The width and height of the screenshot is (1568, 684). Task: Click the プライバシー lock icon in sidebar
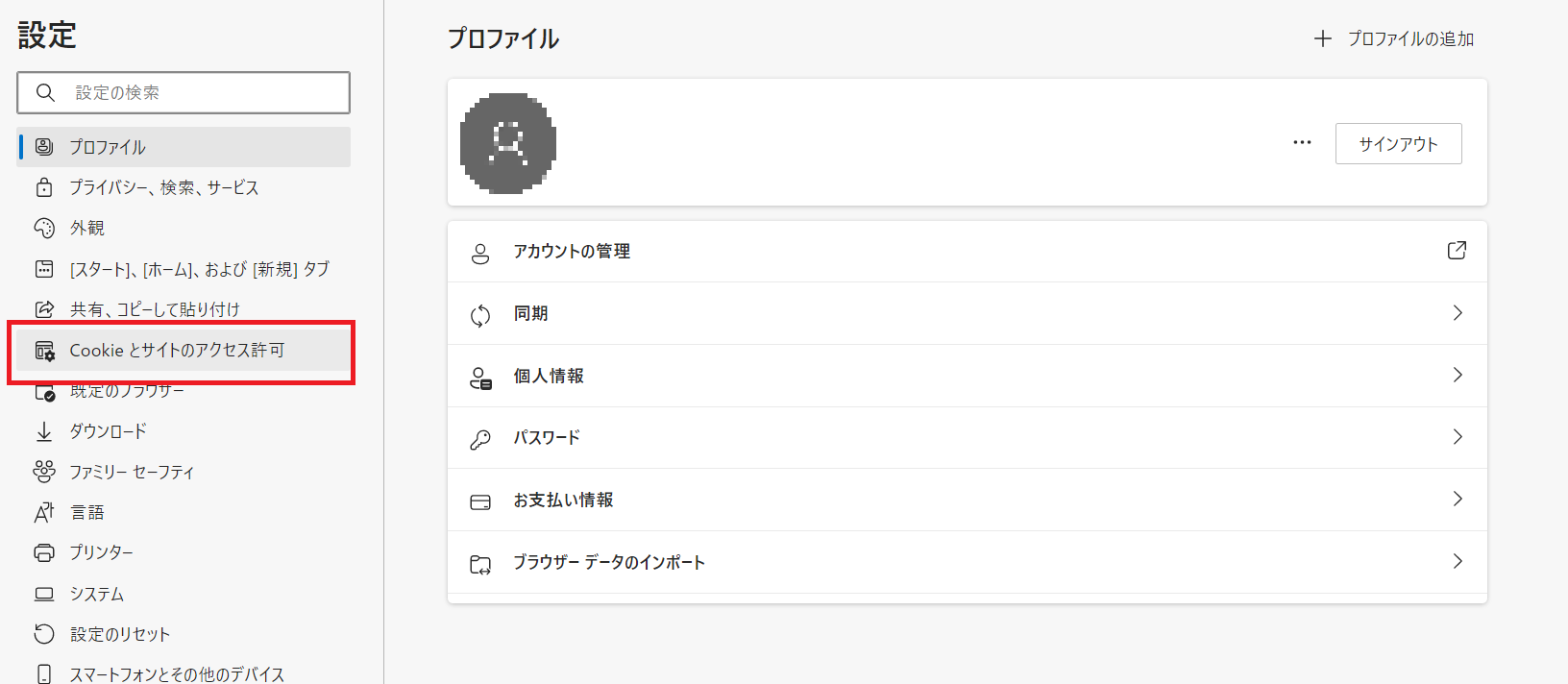[44, 187]
